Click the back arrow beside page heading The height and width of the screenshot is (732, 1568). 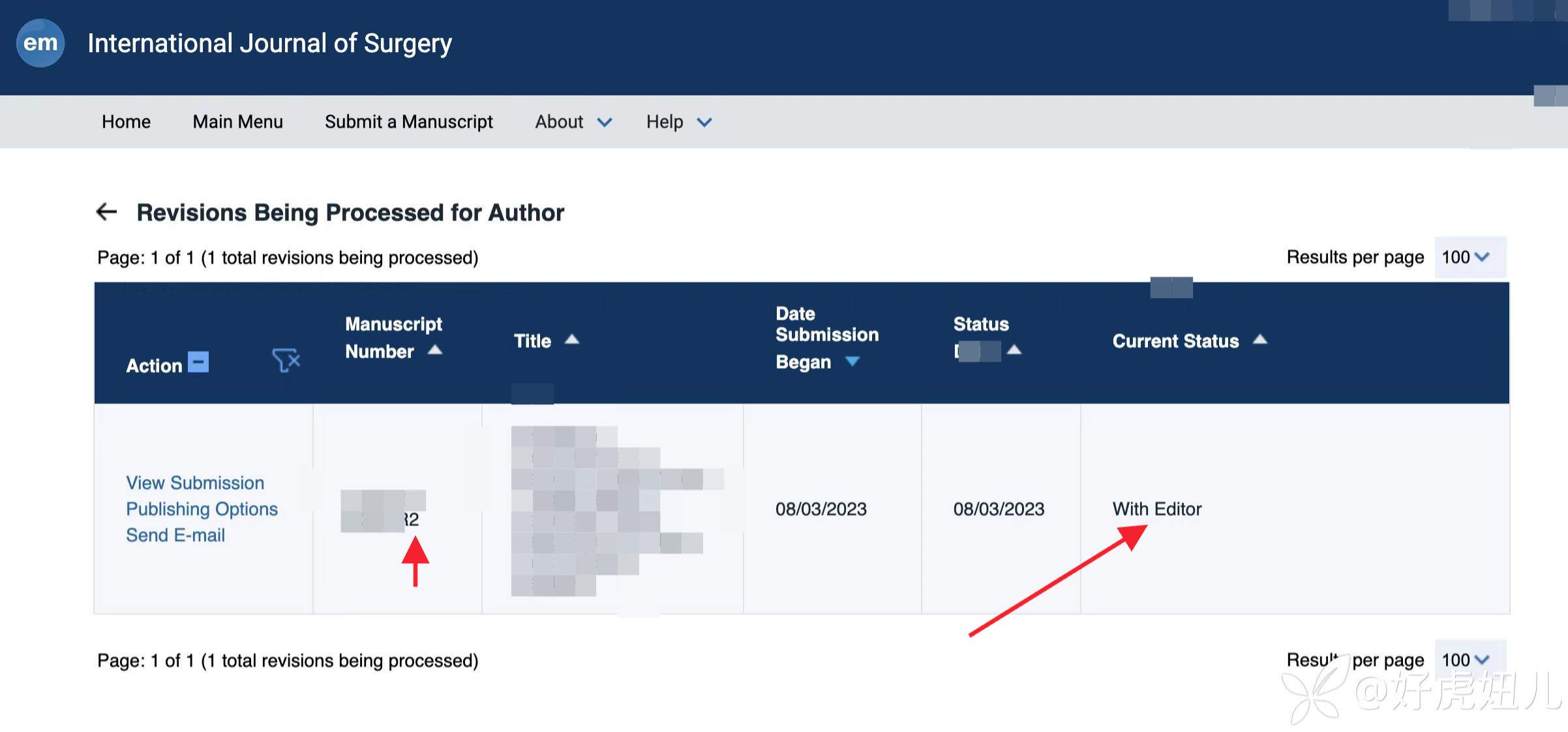point(106,212)
